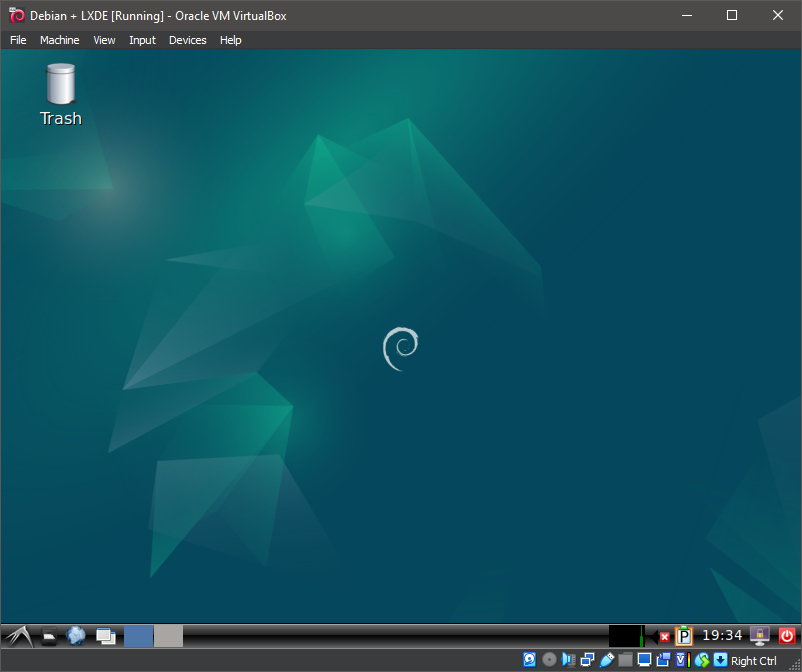
Task: Open the Machine menu
Action: (59, 40)
